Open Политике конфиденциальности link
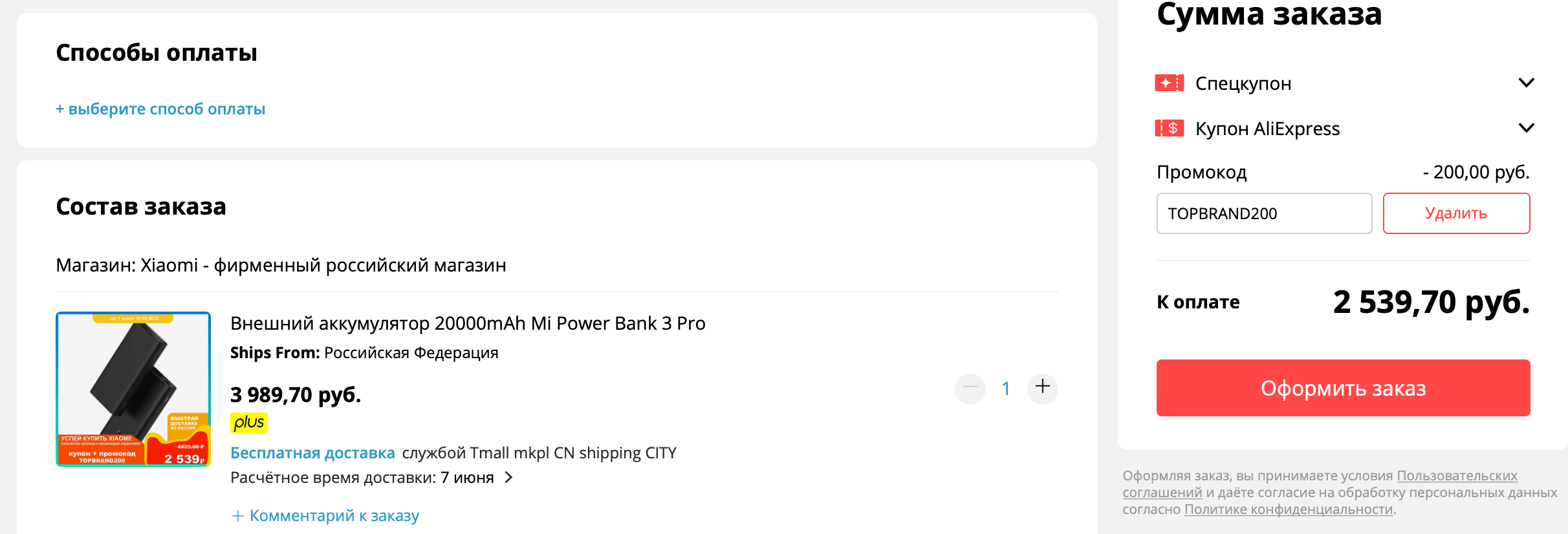The height and width of the screenshot is (534, 1568). 1289,509
